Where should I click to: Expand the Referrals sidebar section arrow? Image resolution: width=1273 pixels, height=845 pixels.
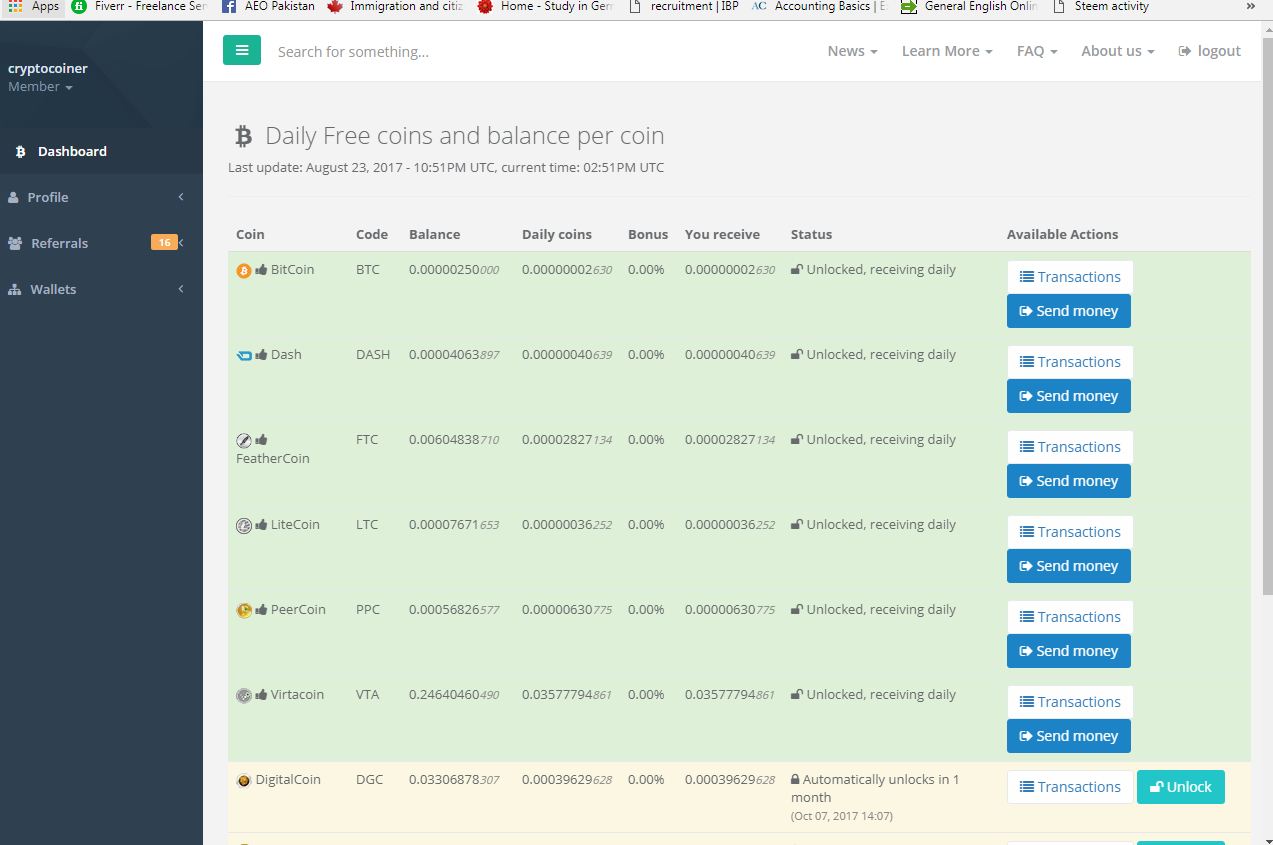click(x=182, y=243)
